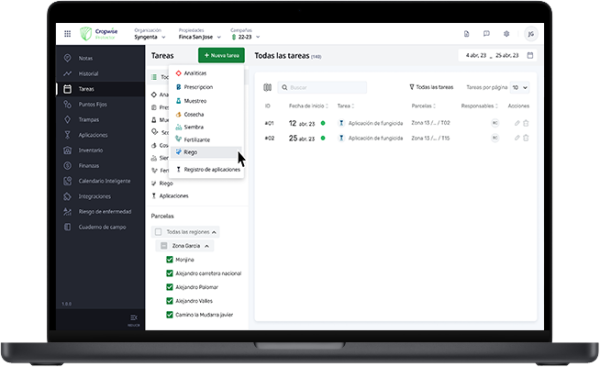Open Campañas 22-23 dropdown

tap(245, 34)
